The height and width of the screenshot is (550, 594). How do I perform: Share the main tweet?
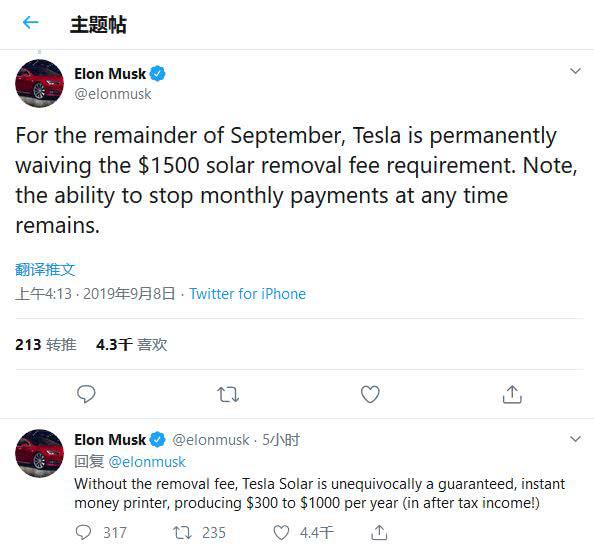pyautogui.click(x=512, y=394)
